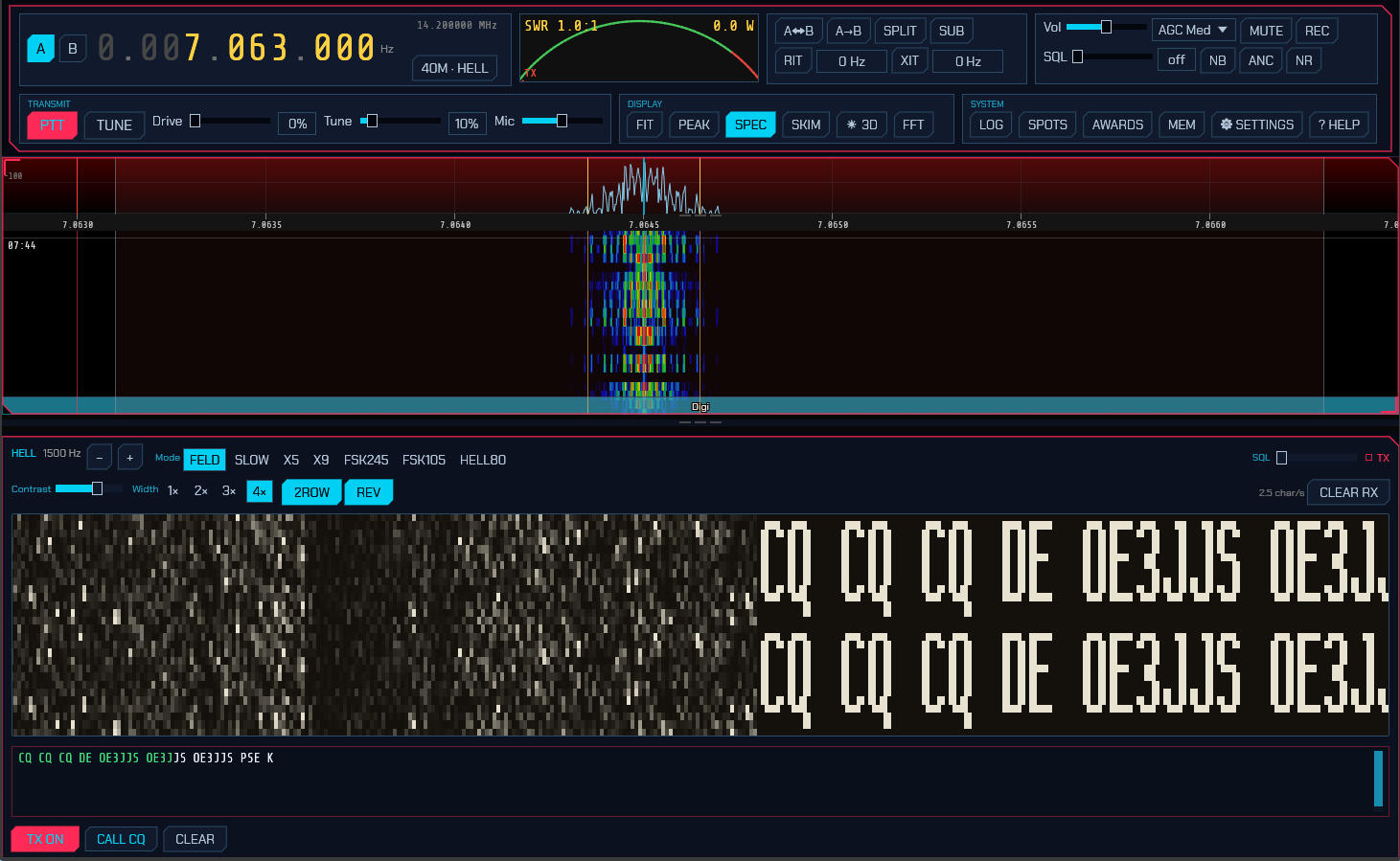The image size is (1400, 861).
Task: Select VFO B
Action: (x=73, y=49)
